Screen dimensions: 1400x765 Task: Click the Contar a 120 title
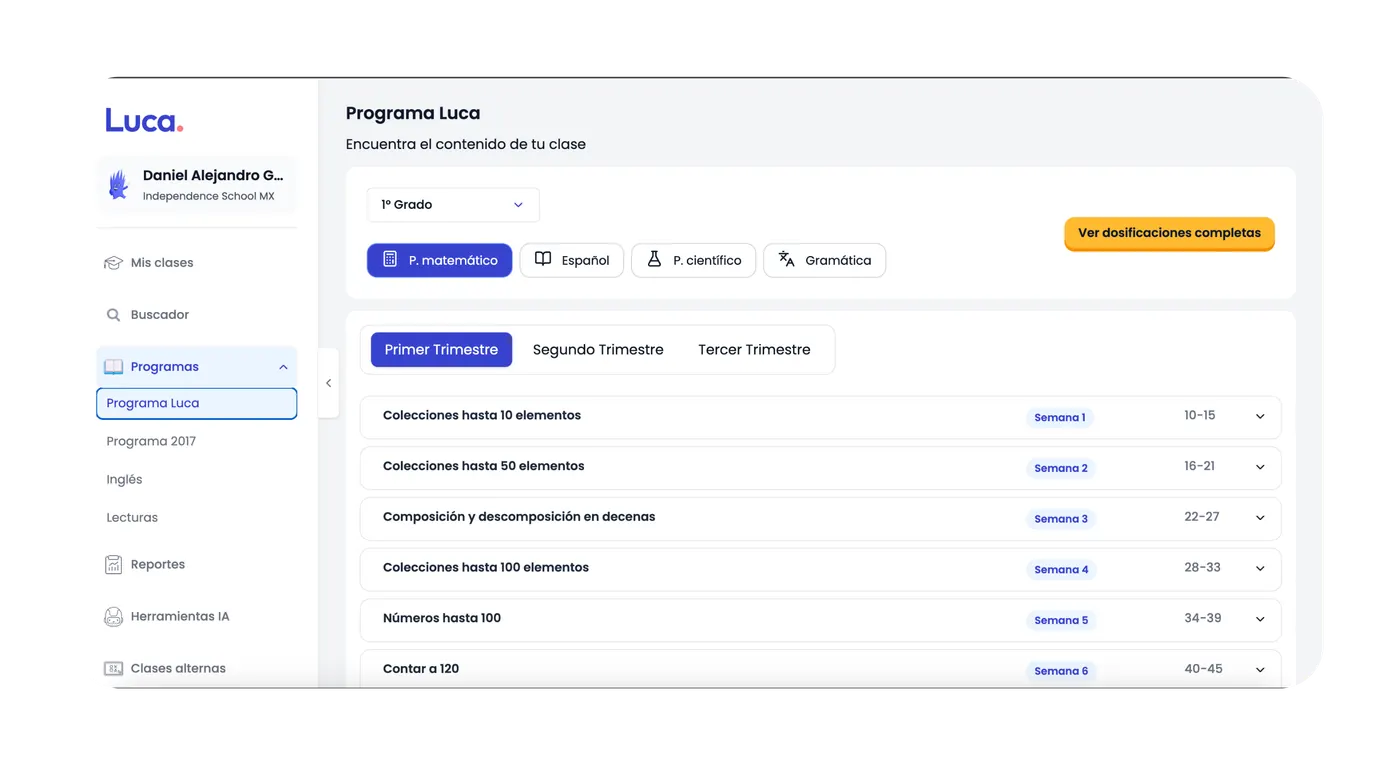point(421,669)
